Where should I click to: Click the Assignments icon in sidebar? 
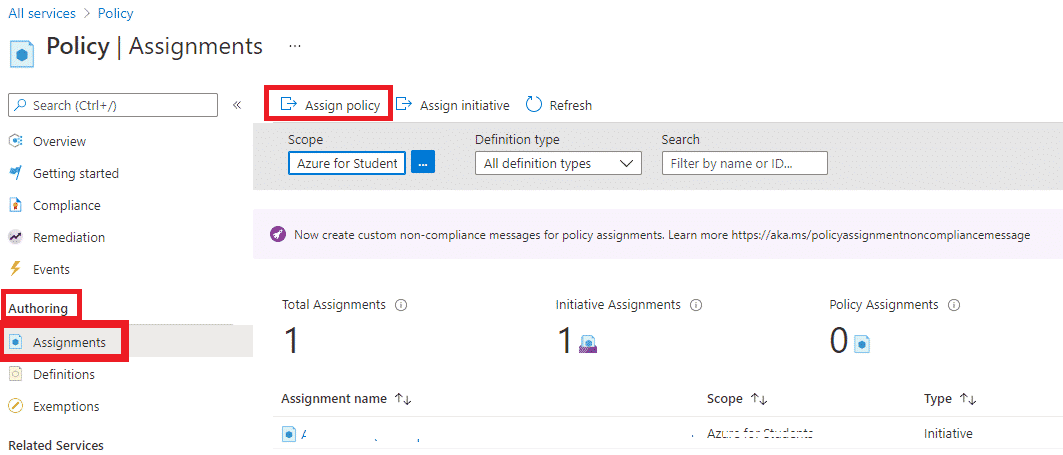16,342
